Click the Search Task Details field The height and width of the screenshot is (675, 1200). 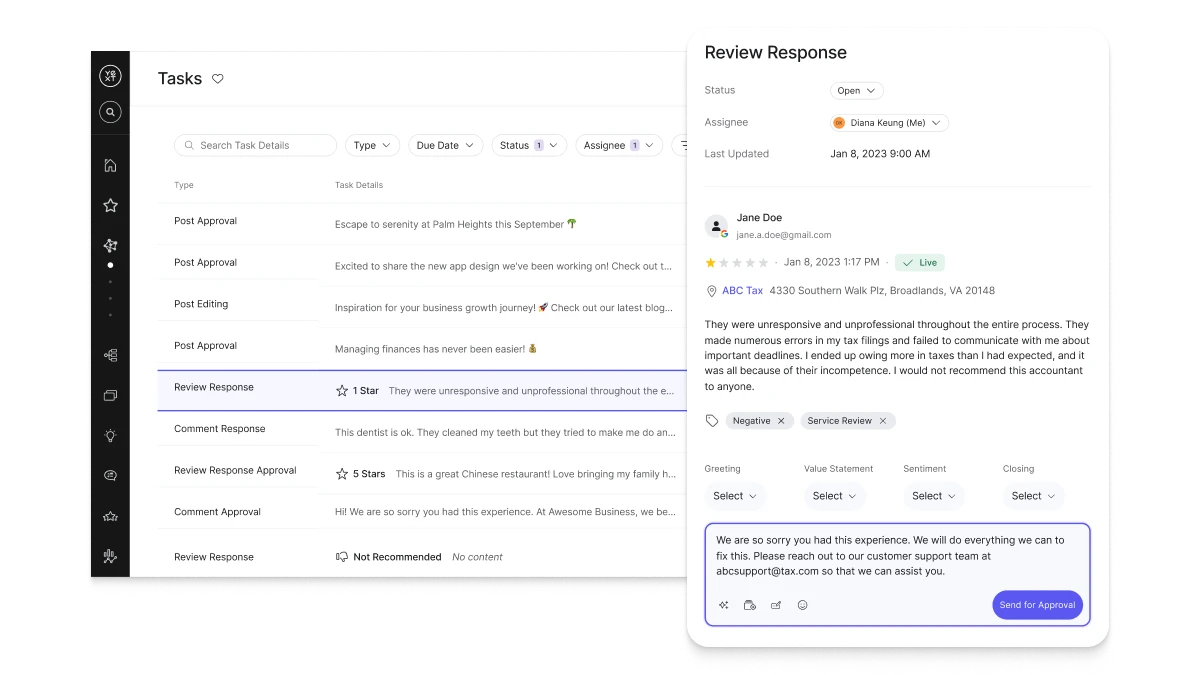point(255,145)
